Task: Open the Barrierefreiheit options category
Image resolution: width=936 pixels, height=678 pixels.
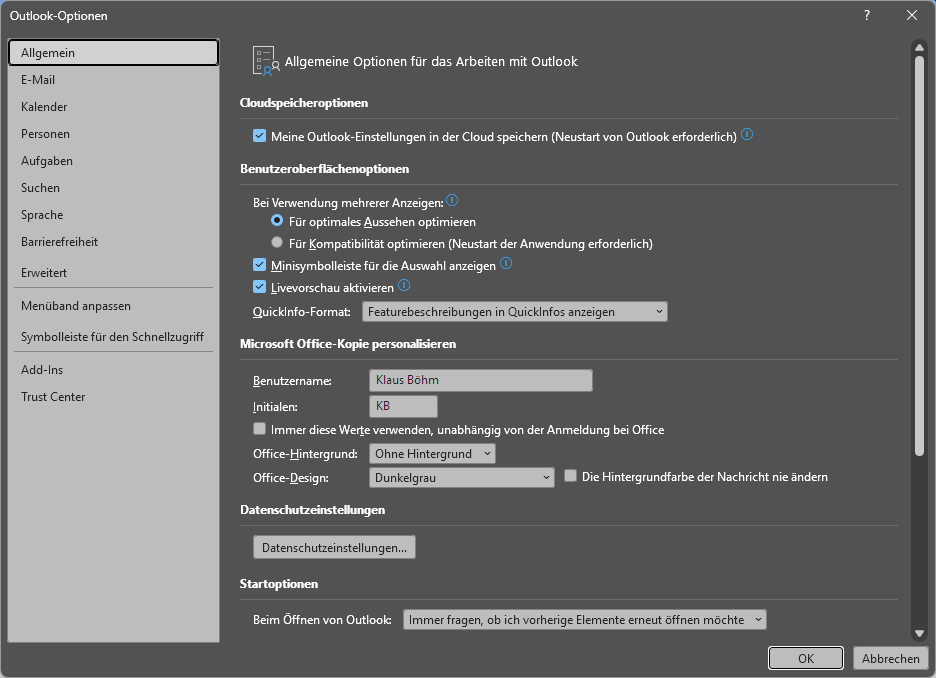Action: [x=113, y=242]
